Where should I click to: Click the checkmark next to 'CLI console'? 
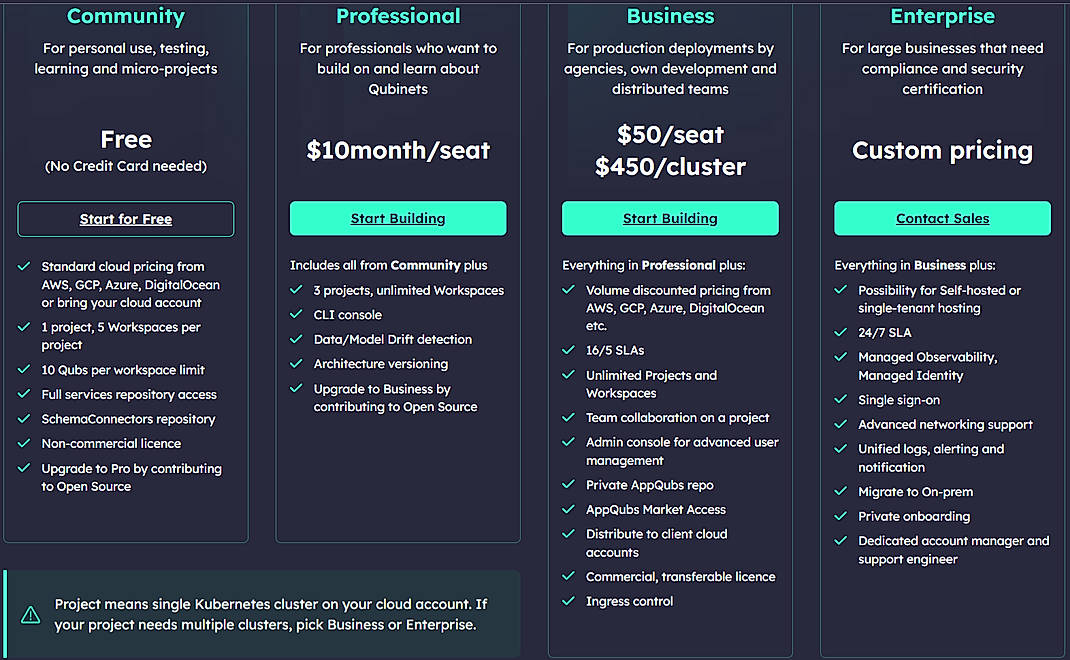click(295, 314)
